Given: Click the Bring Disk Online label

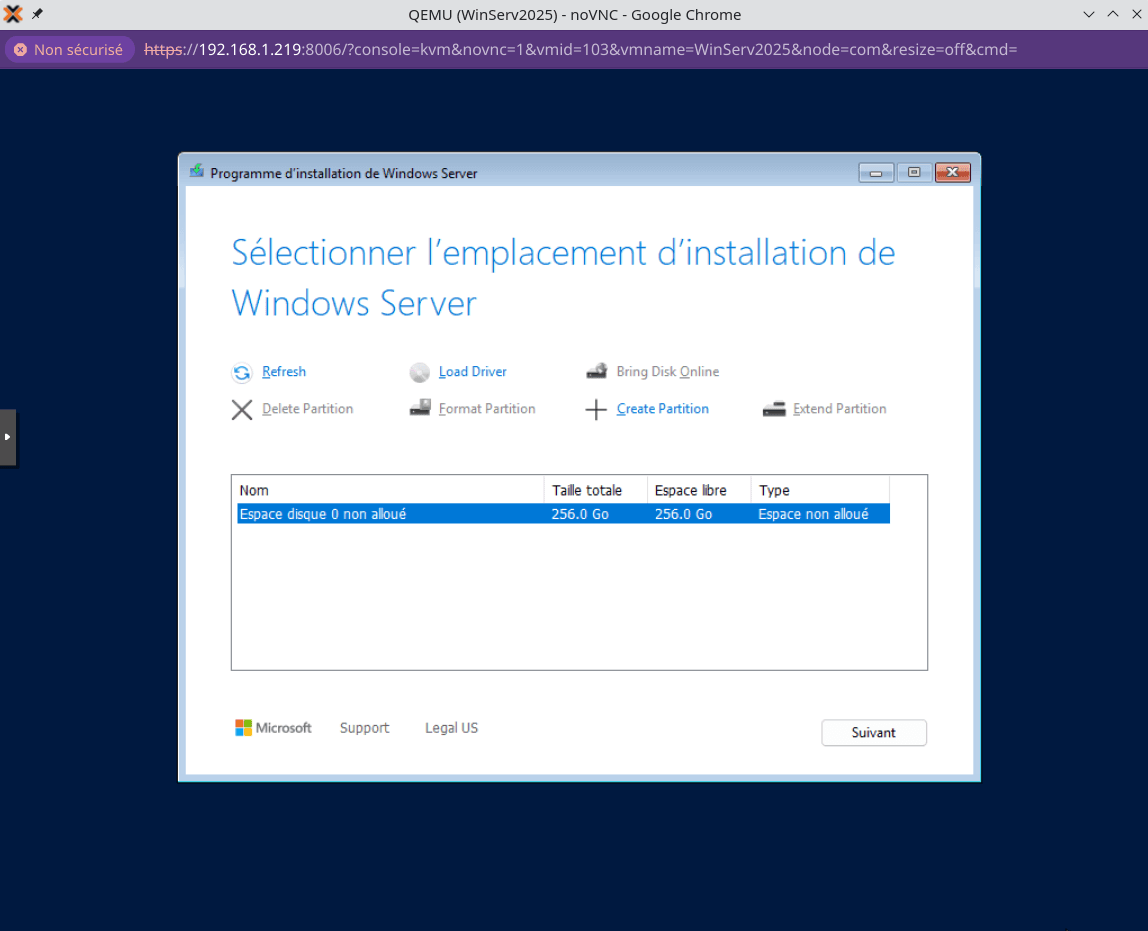Looking at the screenshot, I should 668,372.
